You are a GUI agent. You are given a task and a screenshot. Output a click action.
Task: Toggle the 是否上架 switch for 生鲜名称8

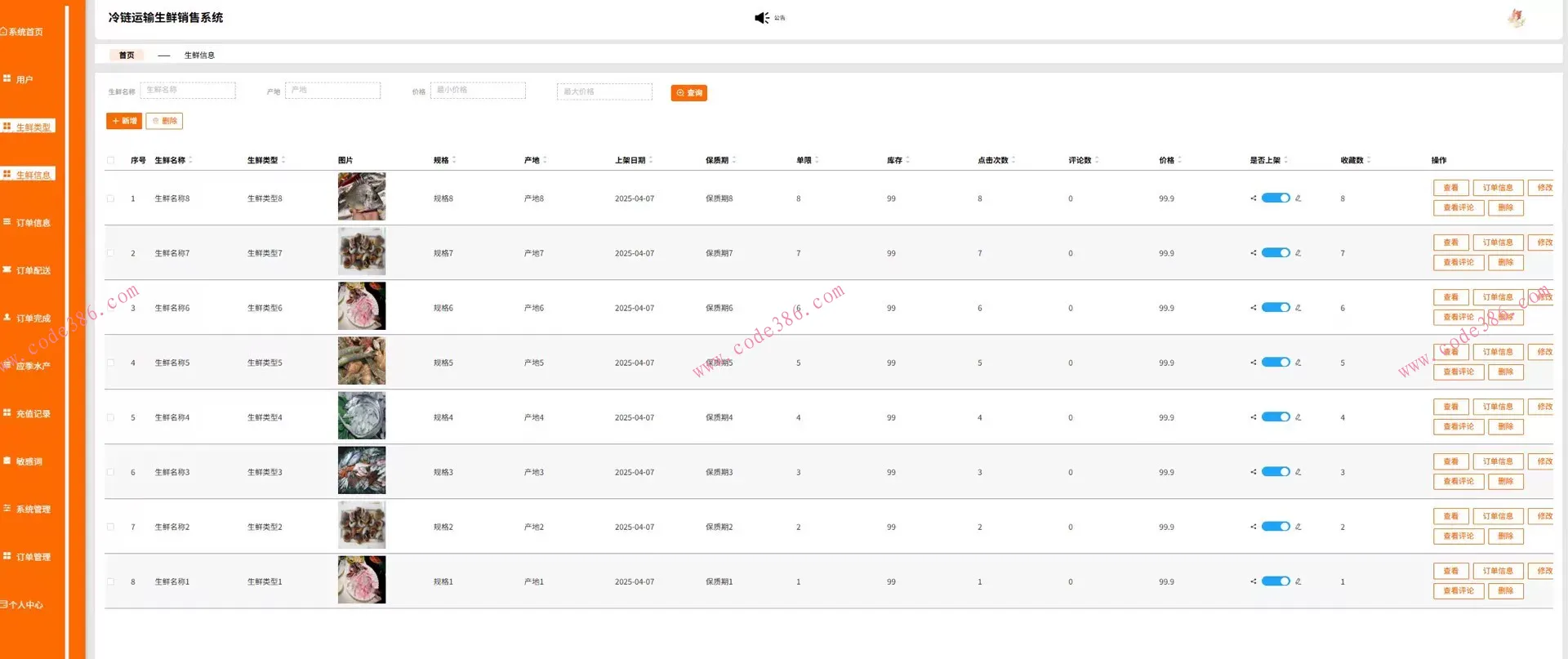tap(1275, 198)
